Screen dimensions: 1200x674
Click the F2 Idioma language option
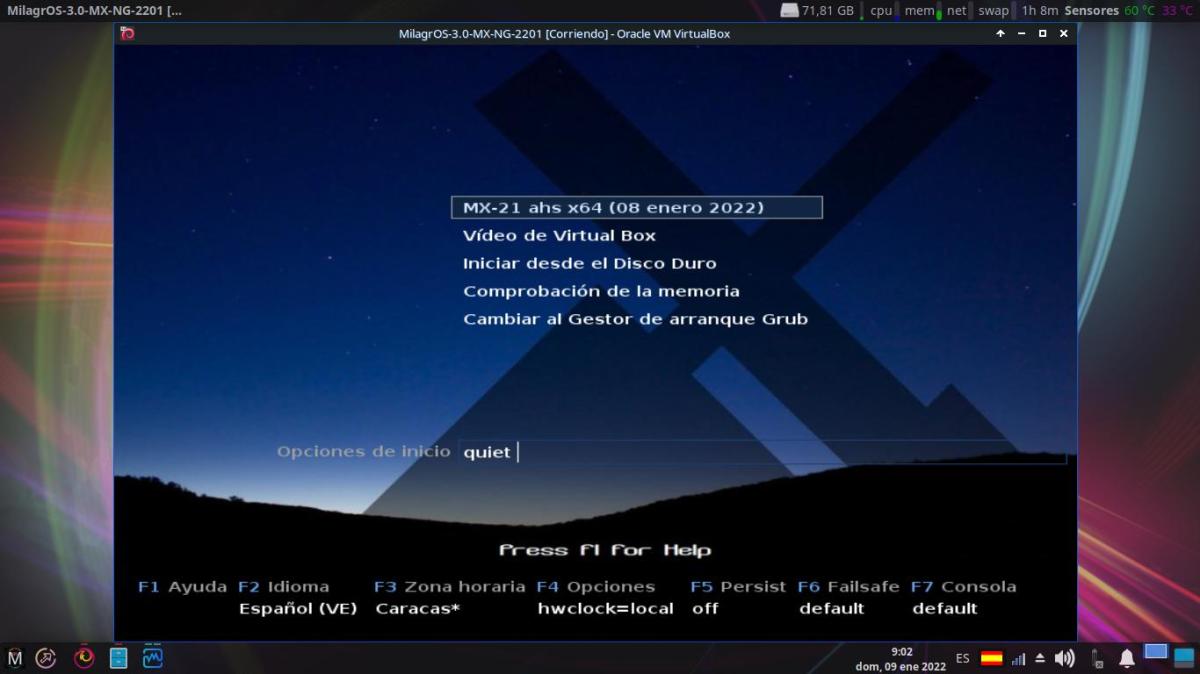point(284,587)
